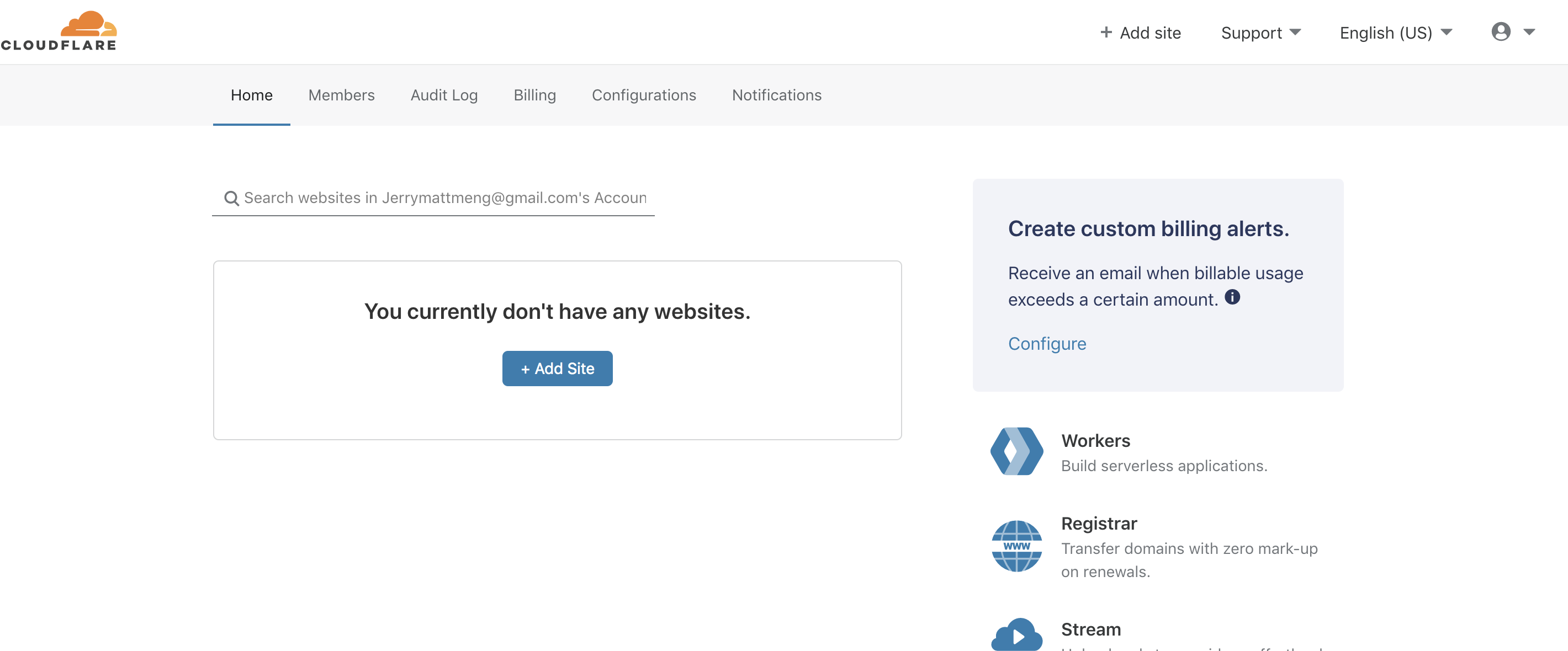The height and width of the screenshot is (651, 1568).
Task: Switch to the Members tab
Action: [x=341, y=95]
